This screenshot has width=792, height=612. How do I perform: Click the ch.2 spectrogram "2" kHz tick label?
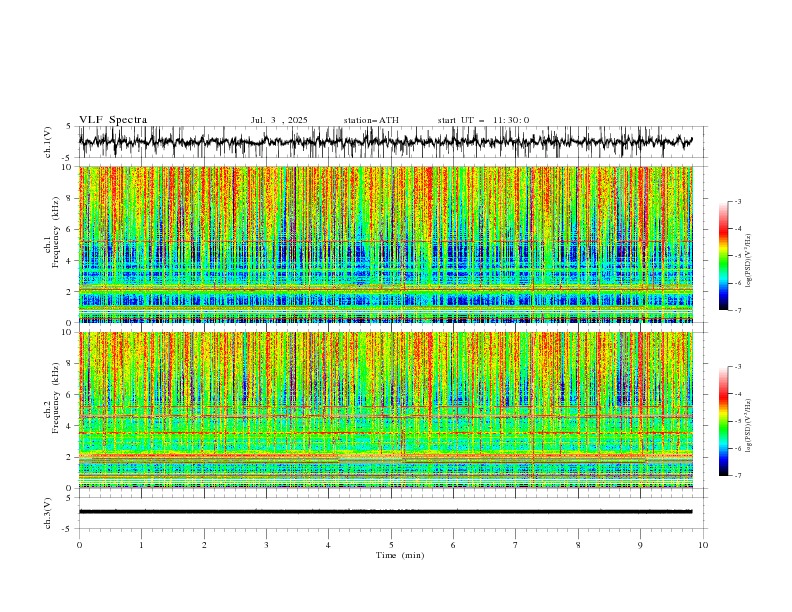(70, 457)
